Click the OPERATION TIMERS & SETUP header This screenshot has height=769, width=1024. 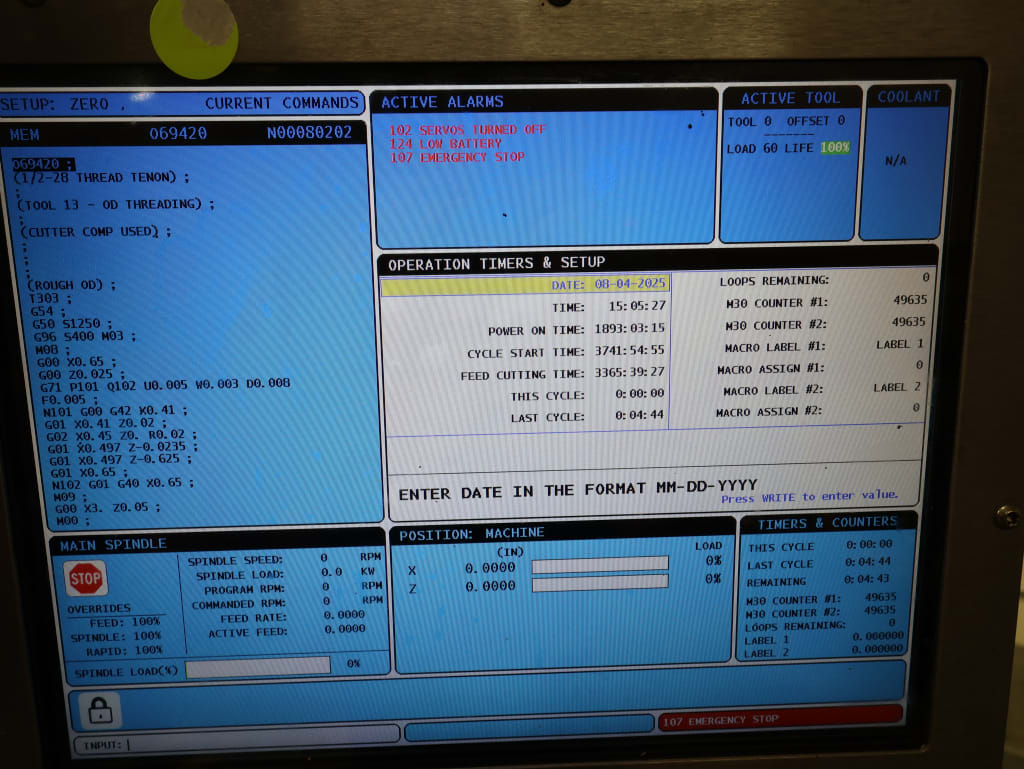point(656,262)
